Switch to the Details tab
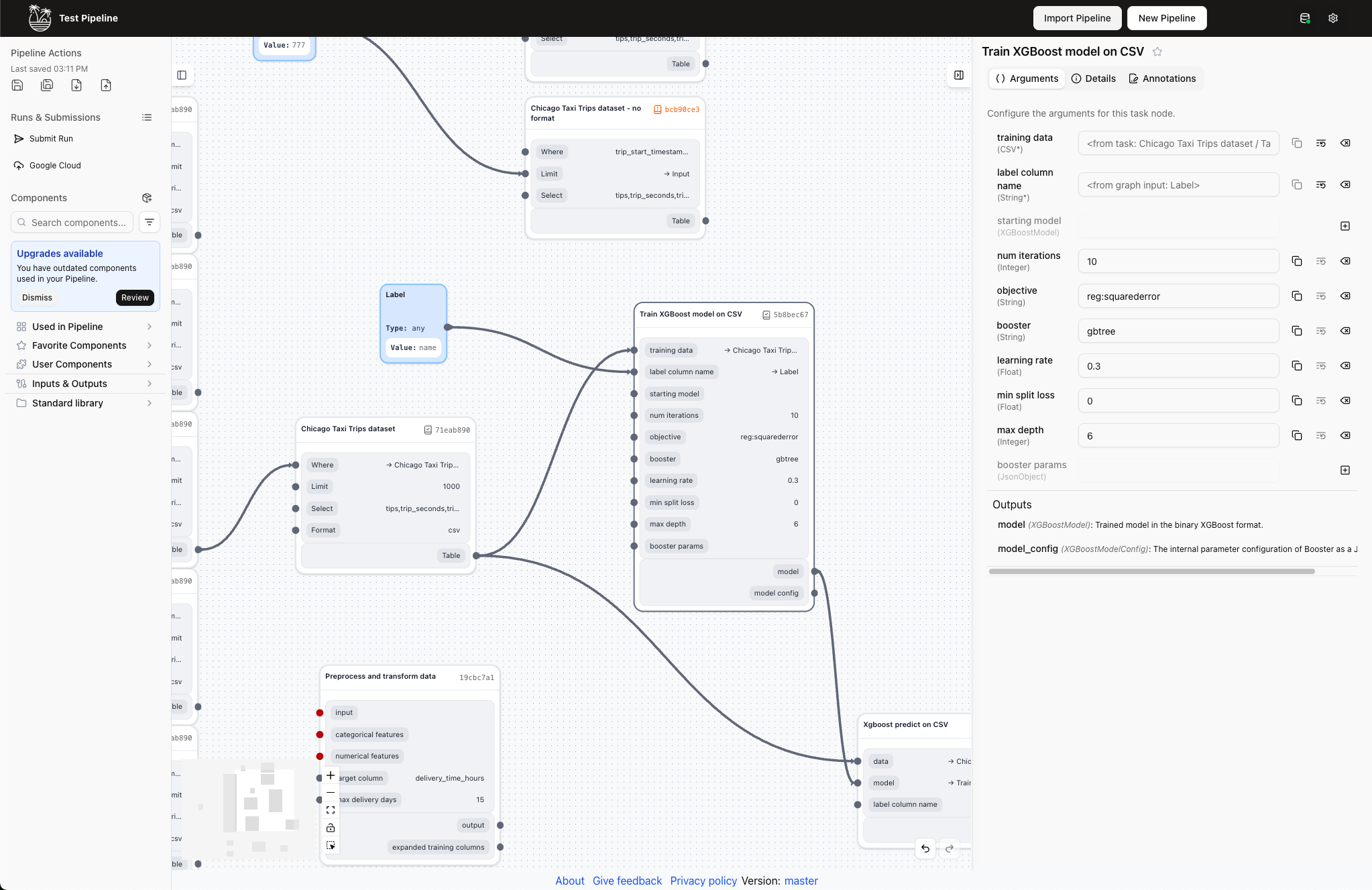The width and height of the screenshot is (1372, 890). point(1092,78)
